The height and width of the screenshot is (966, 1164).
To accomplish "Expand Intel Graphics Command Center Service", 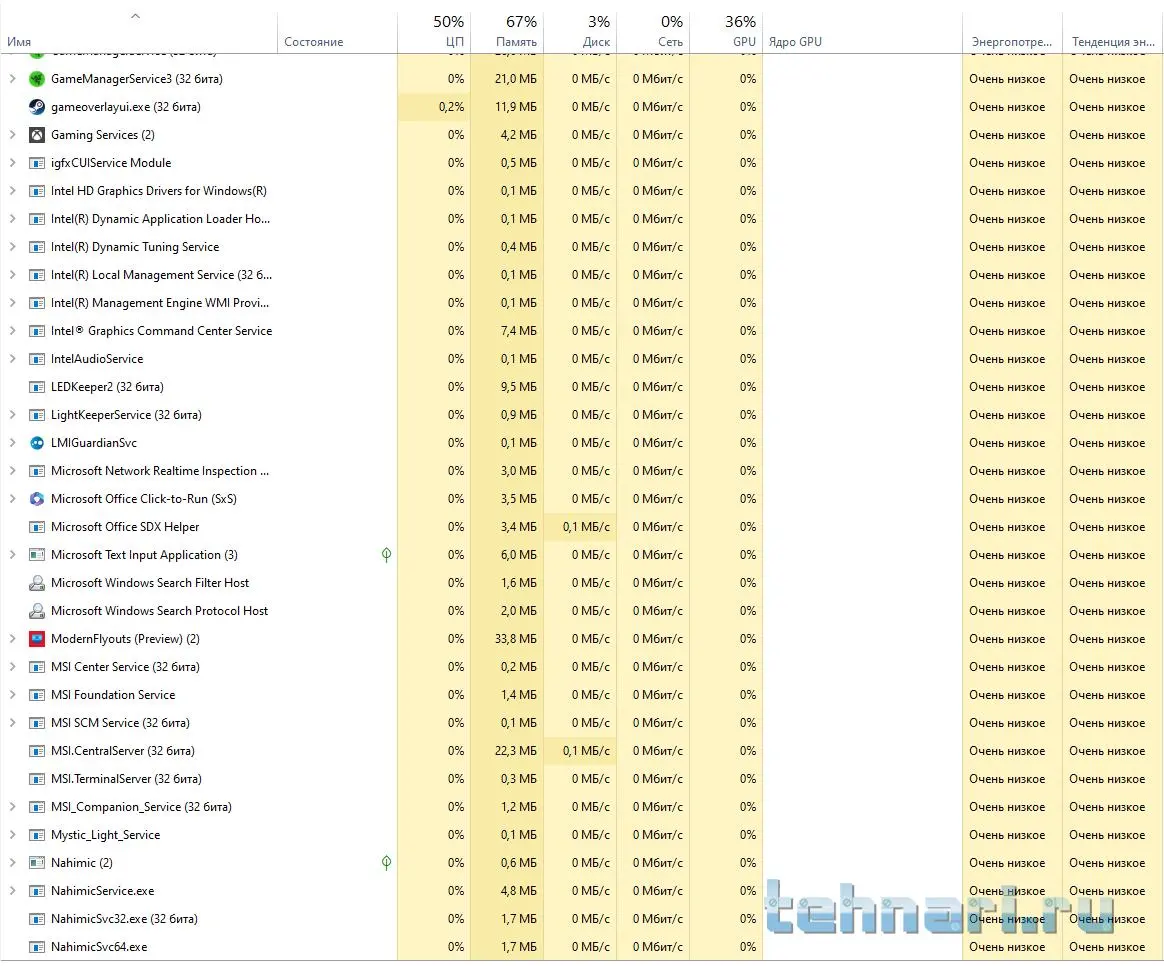I will (12, 331).
